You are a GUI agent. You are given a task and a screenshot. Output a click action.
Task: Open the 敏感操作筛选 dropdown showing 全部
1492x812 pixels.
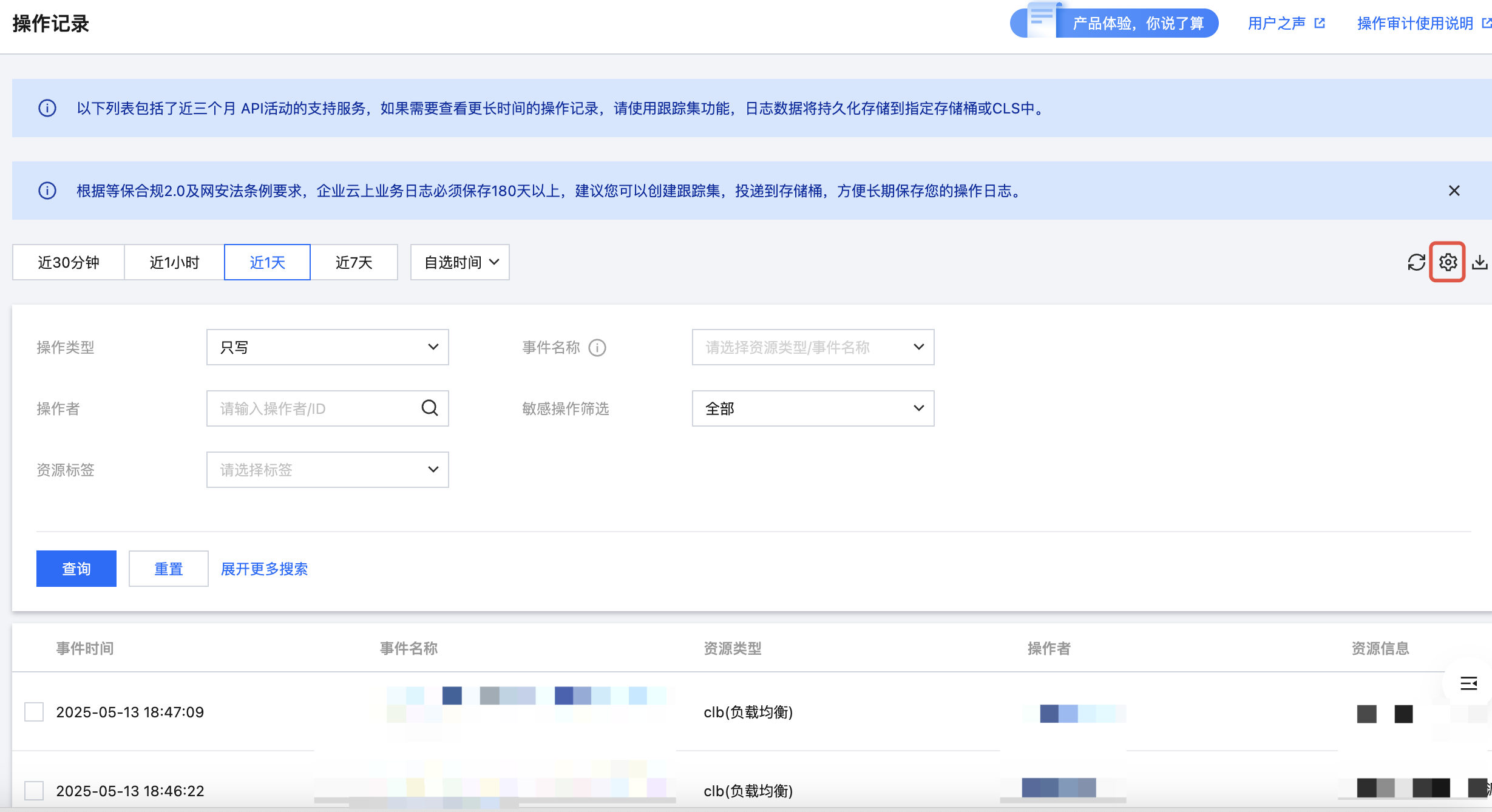813,408
